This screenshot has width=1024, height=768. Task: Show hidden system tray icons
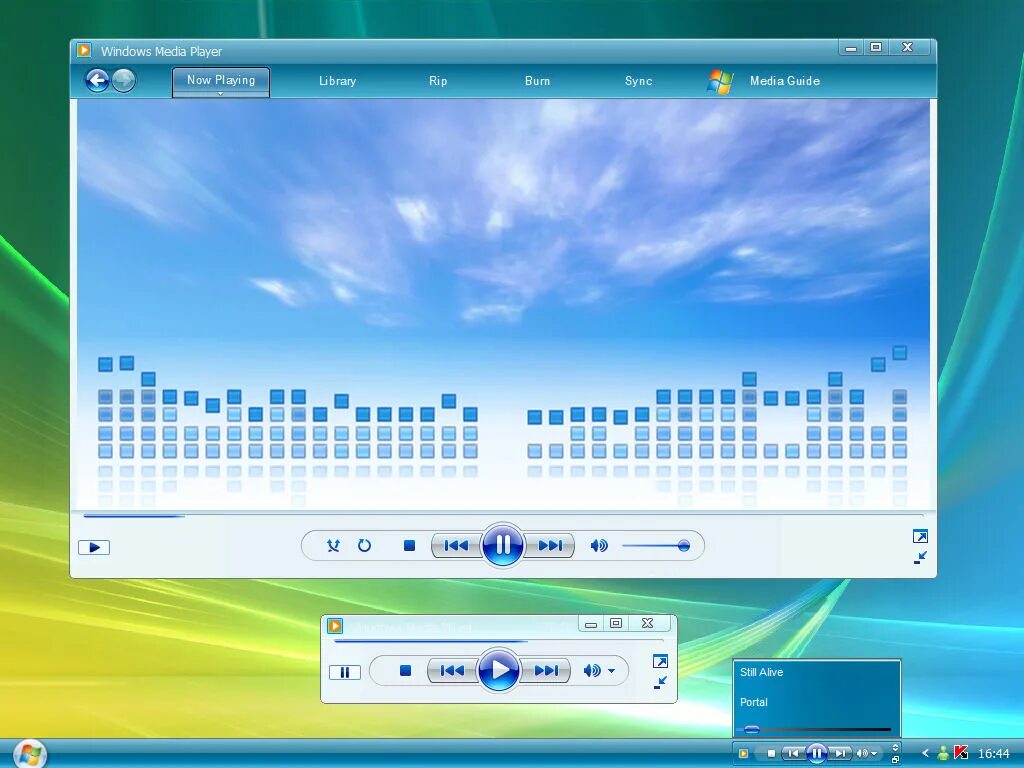click(x=925, y=753)
